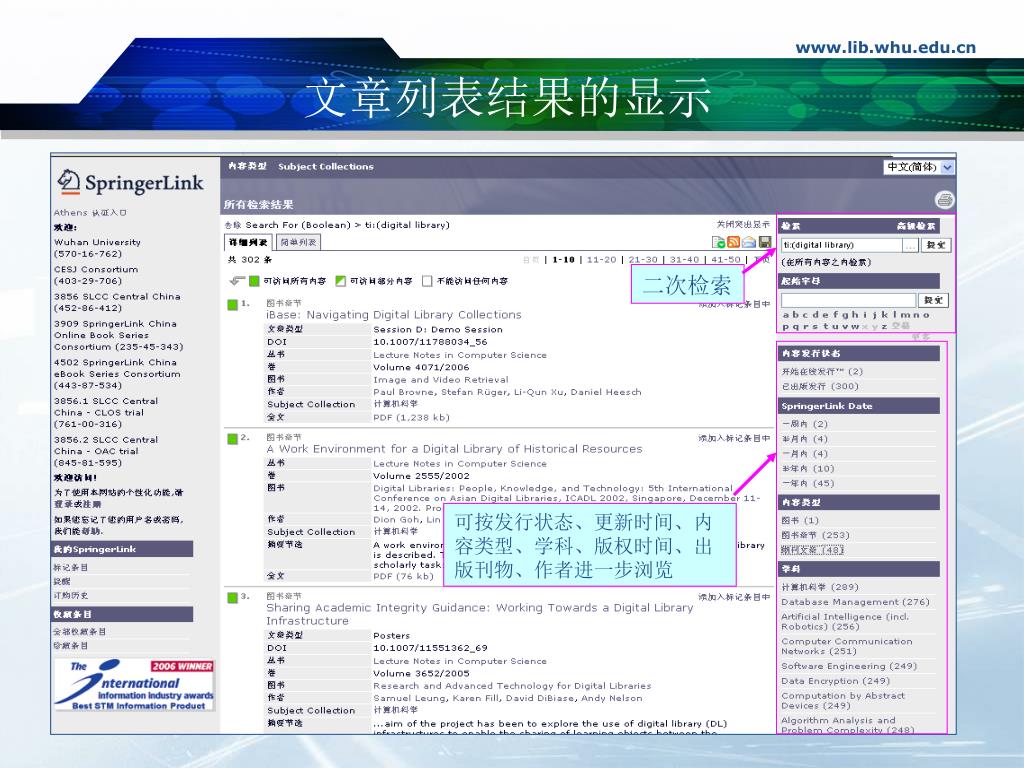Click the 高级检索 link in the search panel
The height and width of the screenshot is (768, 1024).
pos(916,226)
